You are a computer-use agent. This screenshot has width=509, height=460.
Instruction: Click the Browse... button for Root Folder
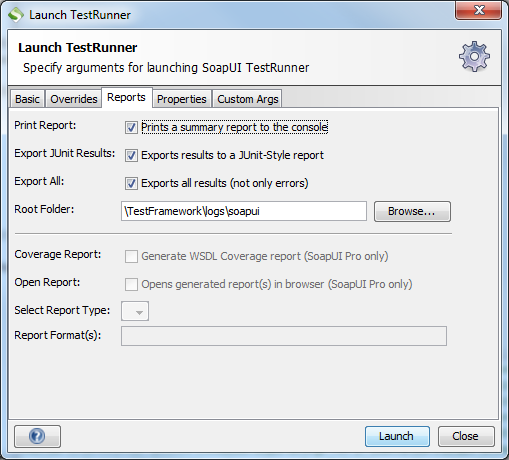[x=412, y=211]
